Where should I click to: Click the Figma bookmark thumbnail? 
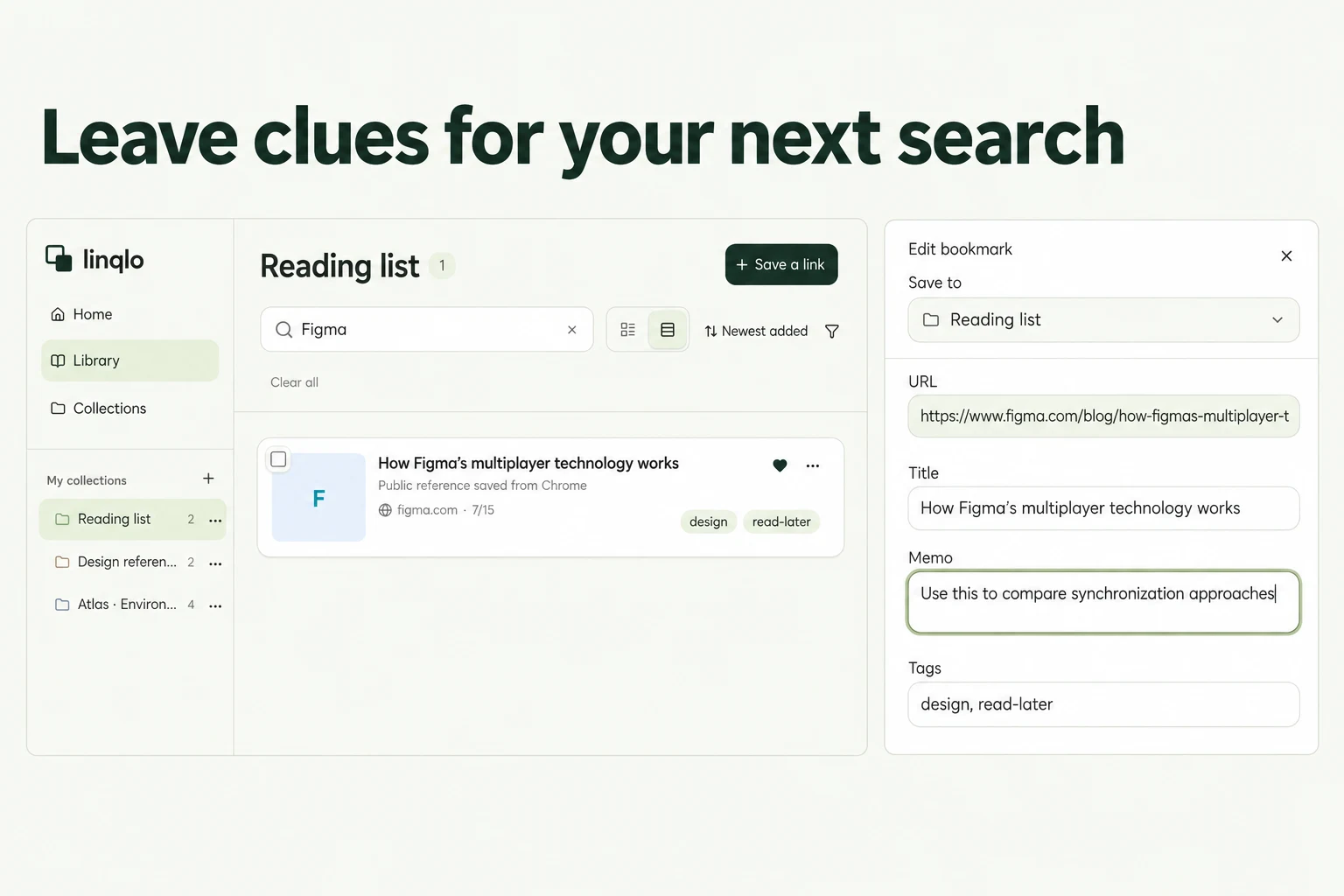click(318, 497)
